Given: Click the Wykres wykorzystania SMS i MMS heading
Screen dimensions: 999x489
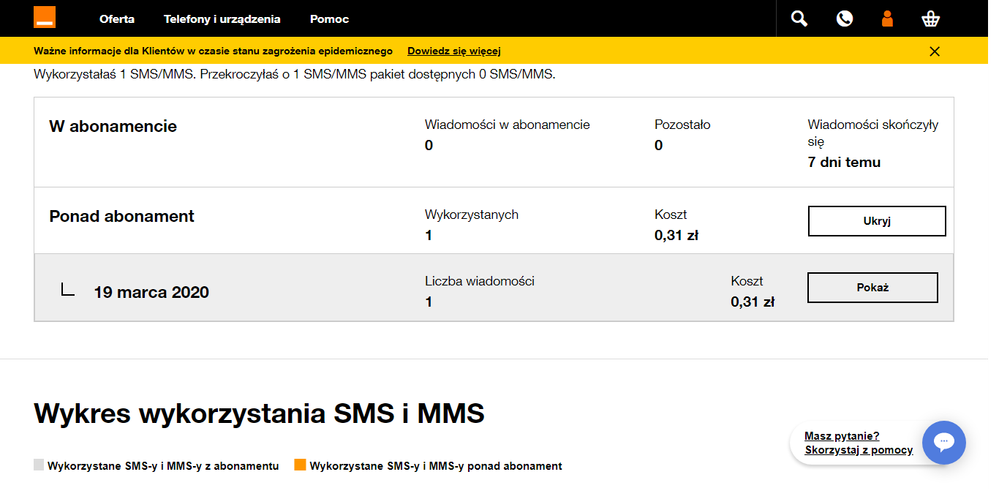Looking at the screenshot, I should [259, 413].
